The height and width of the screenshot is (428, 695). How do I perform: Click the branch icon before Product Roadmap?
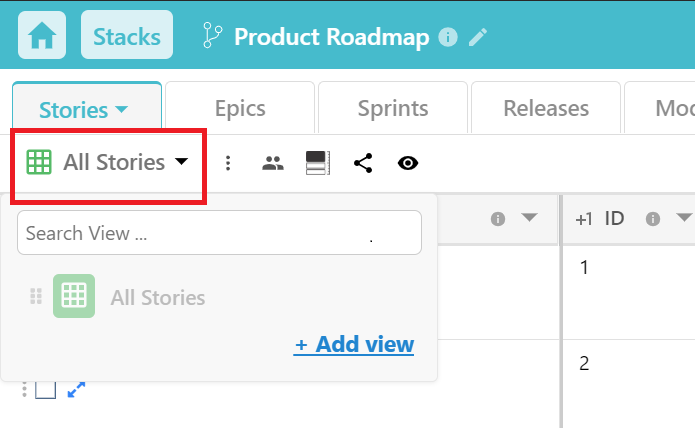(212, 35)
